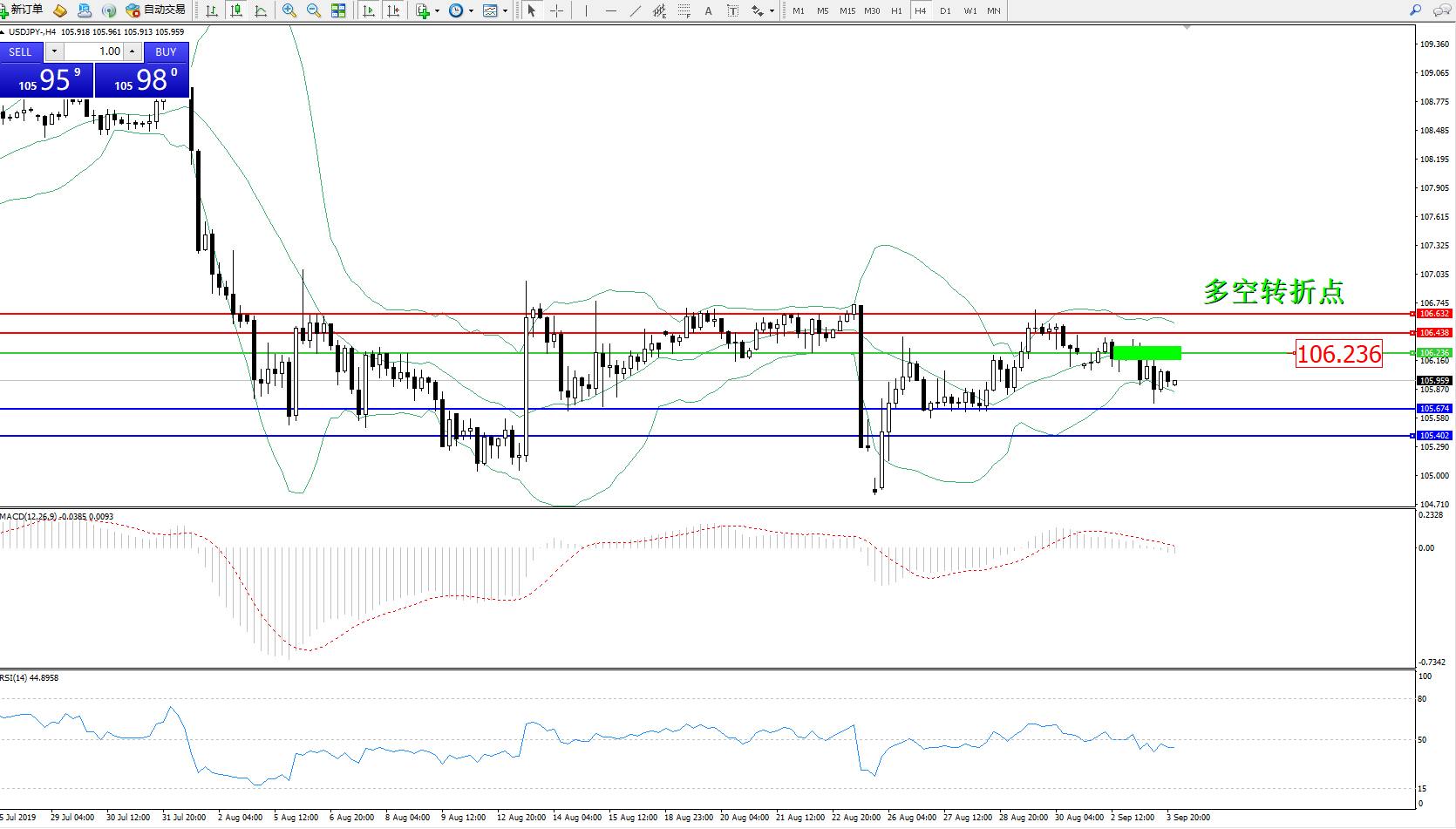Click the lot volume field showing 1.00
This screenshot has width=1456, height=829.
point(94,51)
